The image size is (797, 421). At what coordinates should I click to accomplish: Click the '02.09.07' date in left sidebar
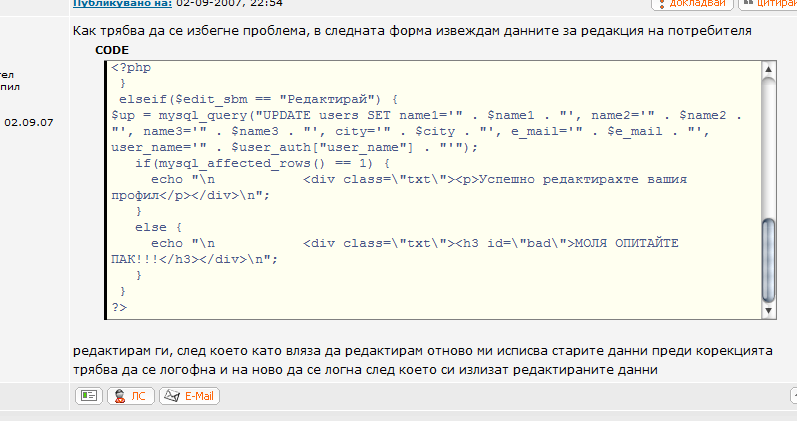[28, 123]
